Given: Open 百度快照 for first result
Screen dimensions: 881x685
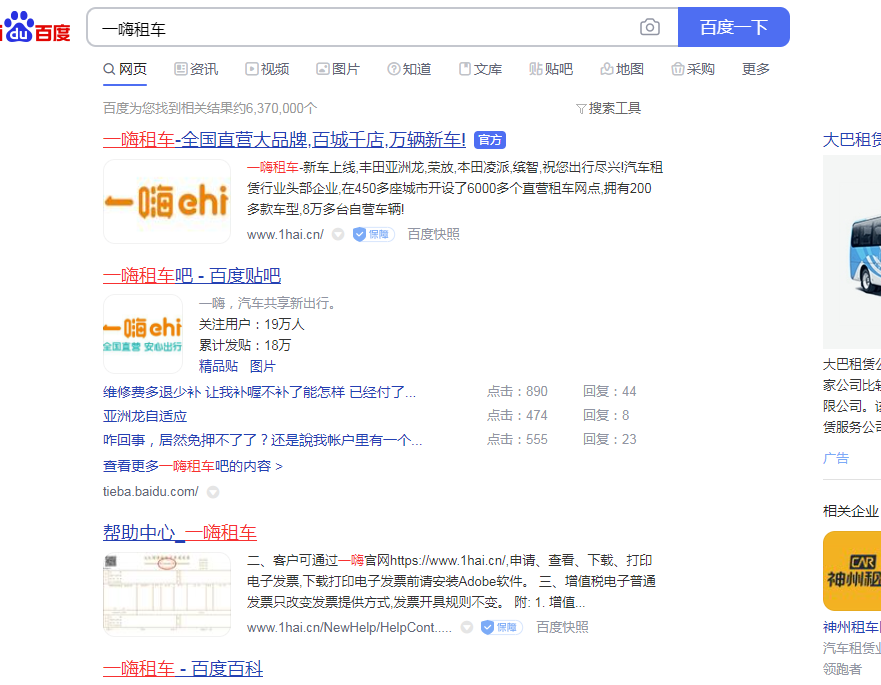Looking at the screenshot, I should [x=433, y=234].
